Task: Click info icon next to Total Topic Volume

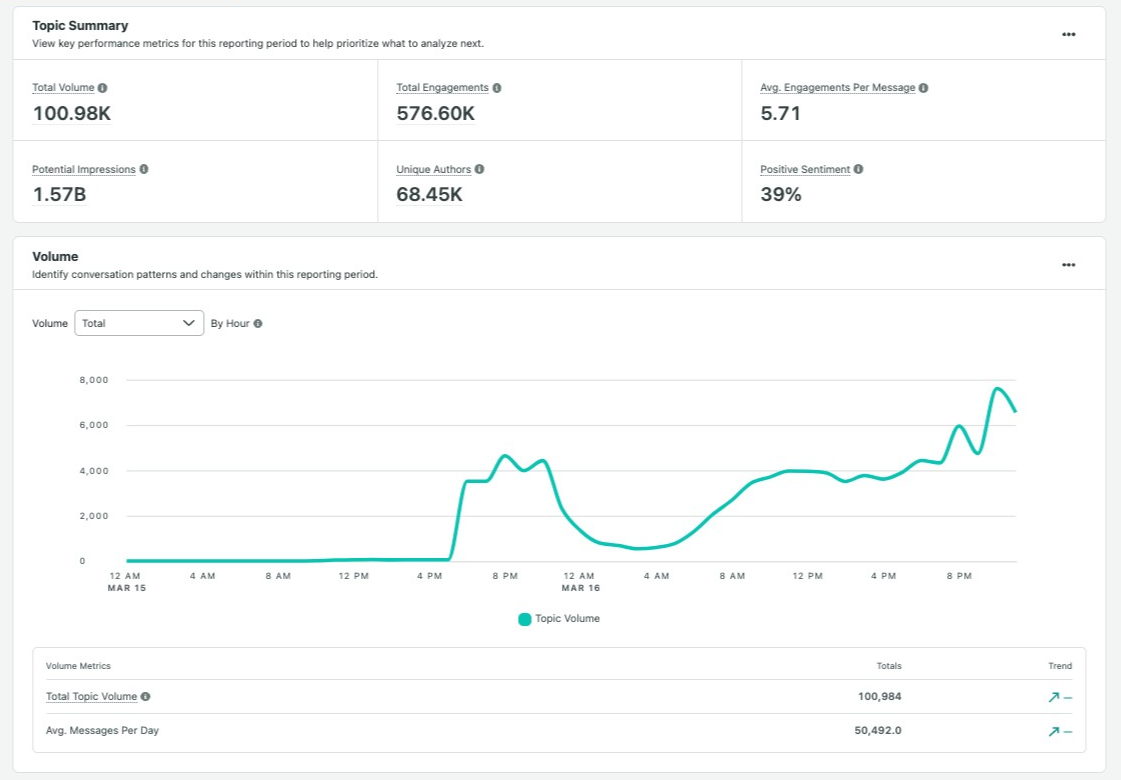Action: click(146, 697)
